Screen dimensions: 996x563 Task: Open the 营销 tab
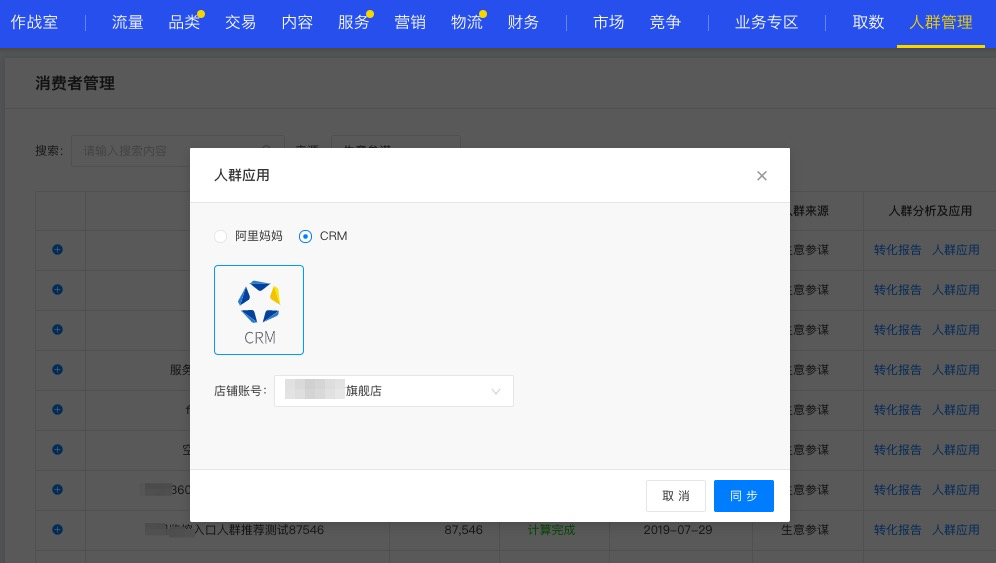[410, 22]
